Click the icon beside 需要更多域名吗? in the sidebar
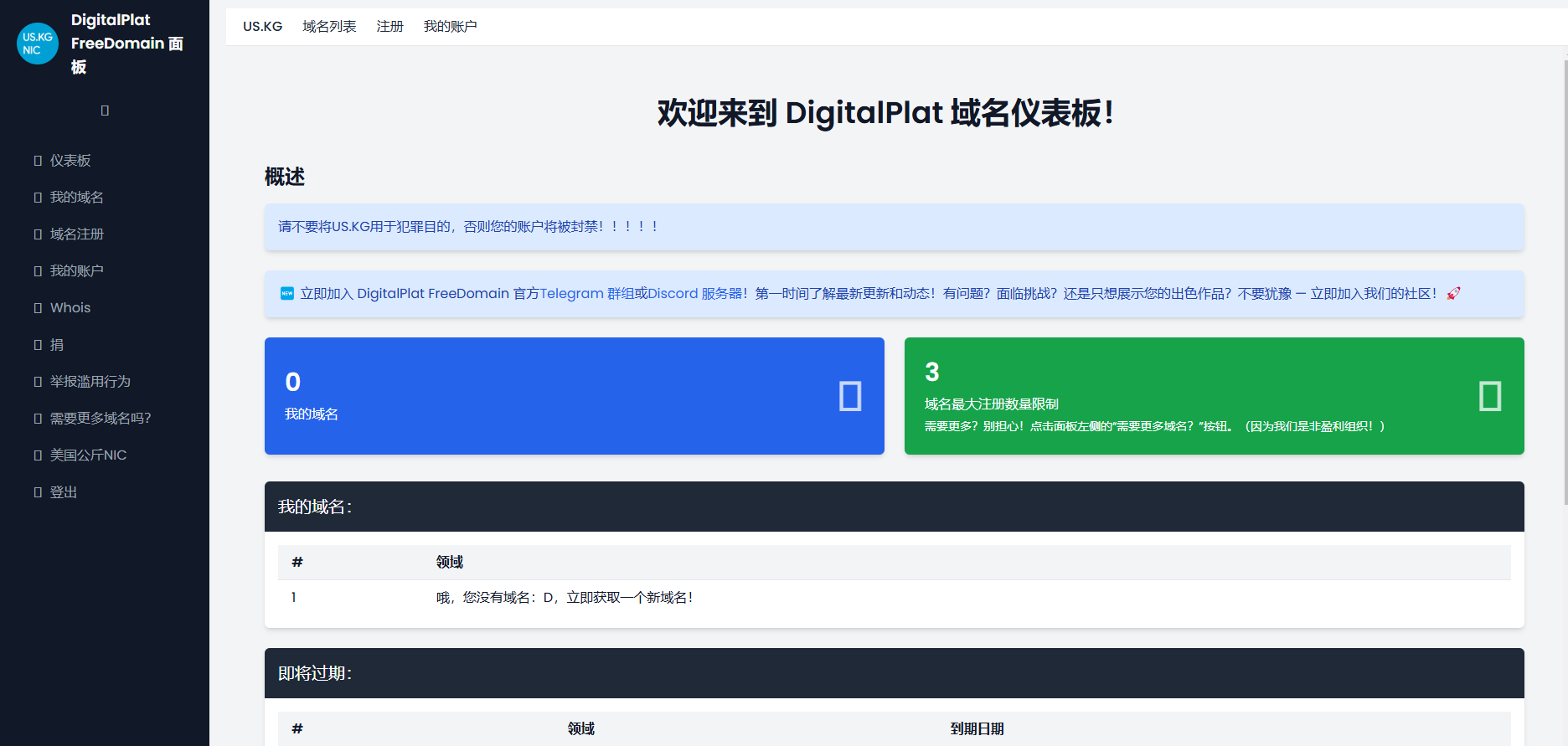Viewport: 1568px width, 746px height. [x=38, y=419]
